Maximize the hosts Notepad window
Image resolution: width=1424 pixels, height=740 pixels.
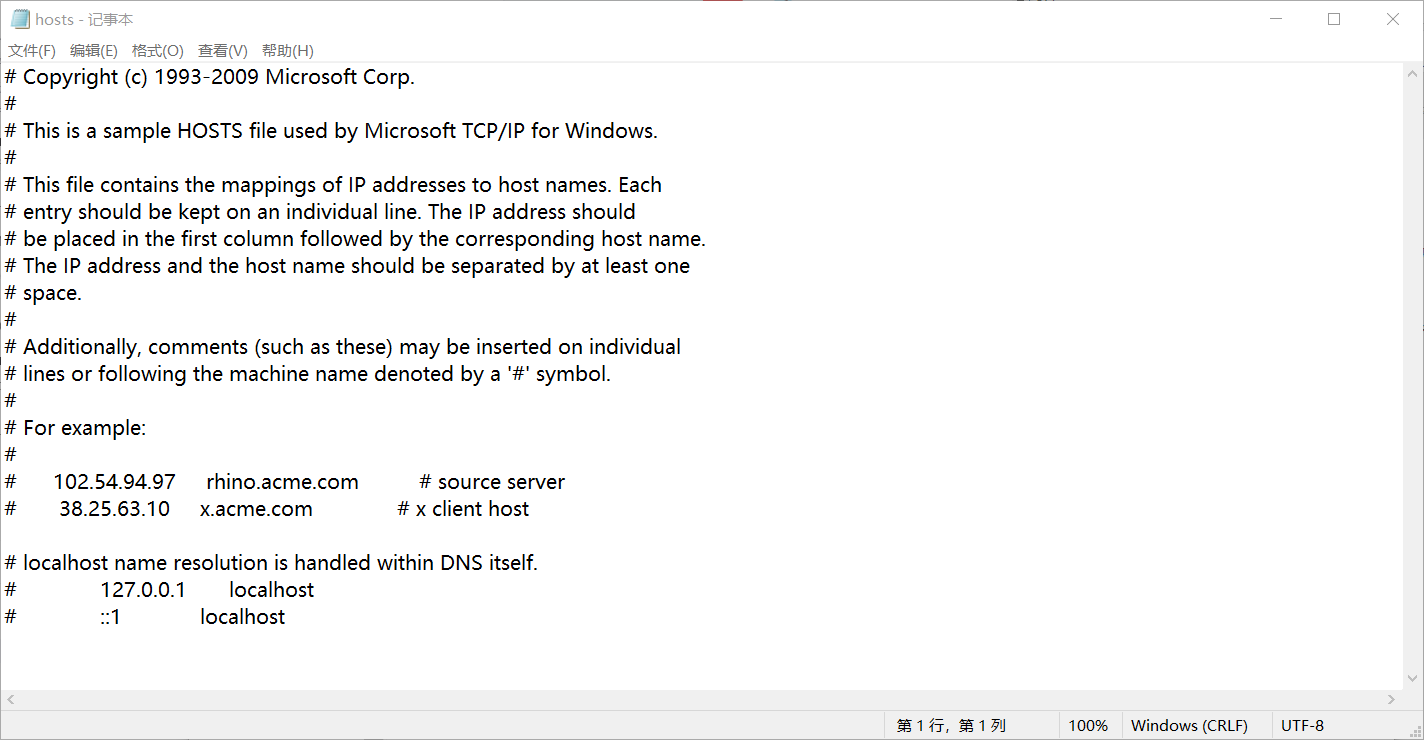[1334, 19]
